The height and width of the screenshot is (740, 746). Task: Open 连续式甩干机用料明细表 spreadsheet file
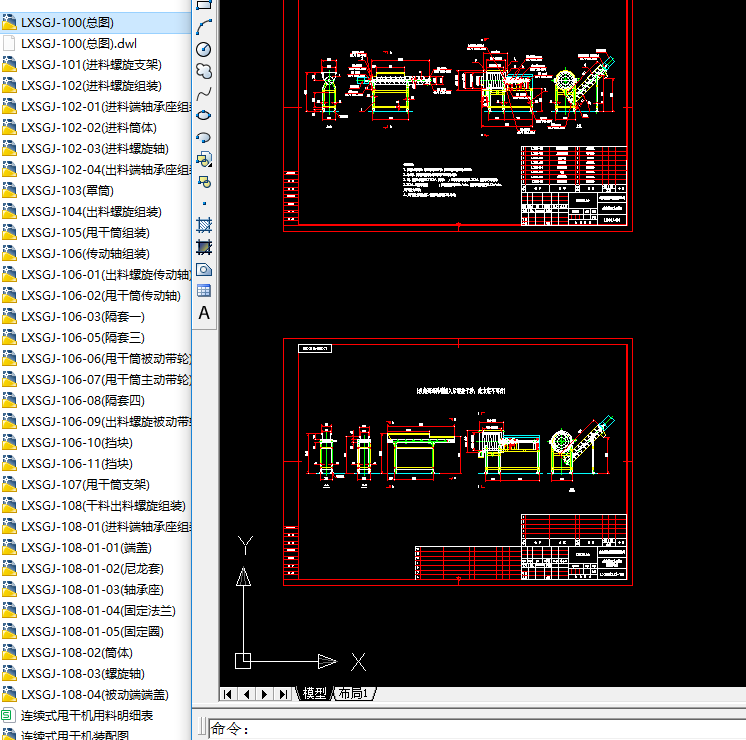point(87,716)
